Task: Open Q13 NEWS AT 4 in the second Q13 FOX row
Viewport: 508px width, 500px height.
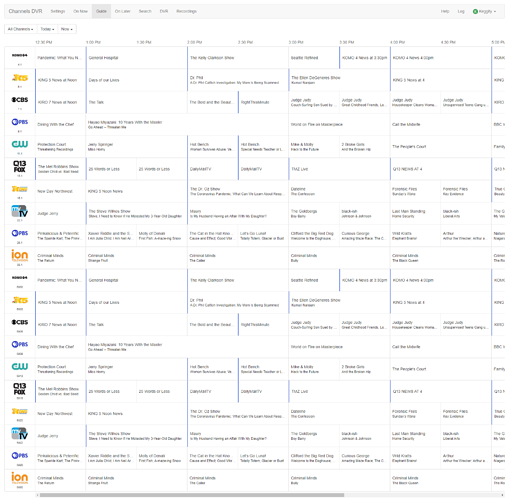Action: (441, 391)
